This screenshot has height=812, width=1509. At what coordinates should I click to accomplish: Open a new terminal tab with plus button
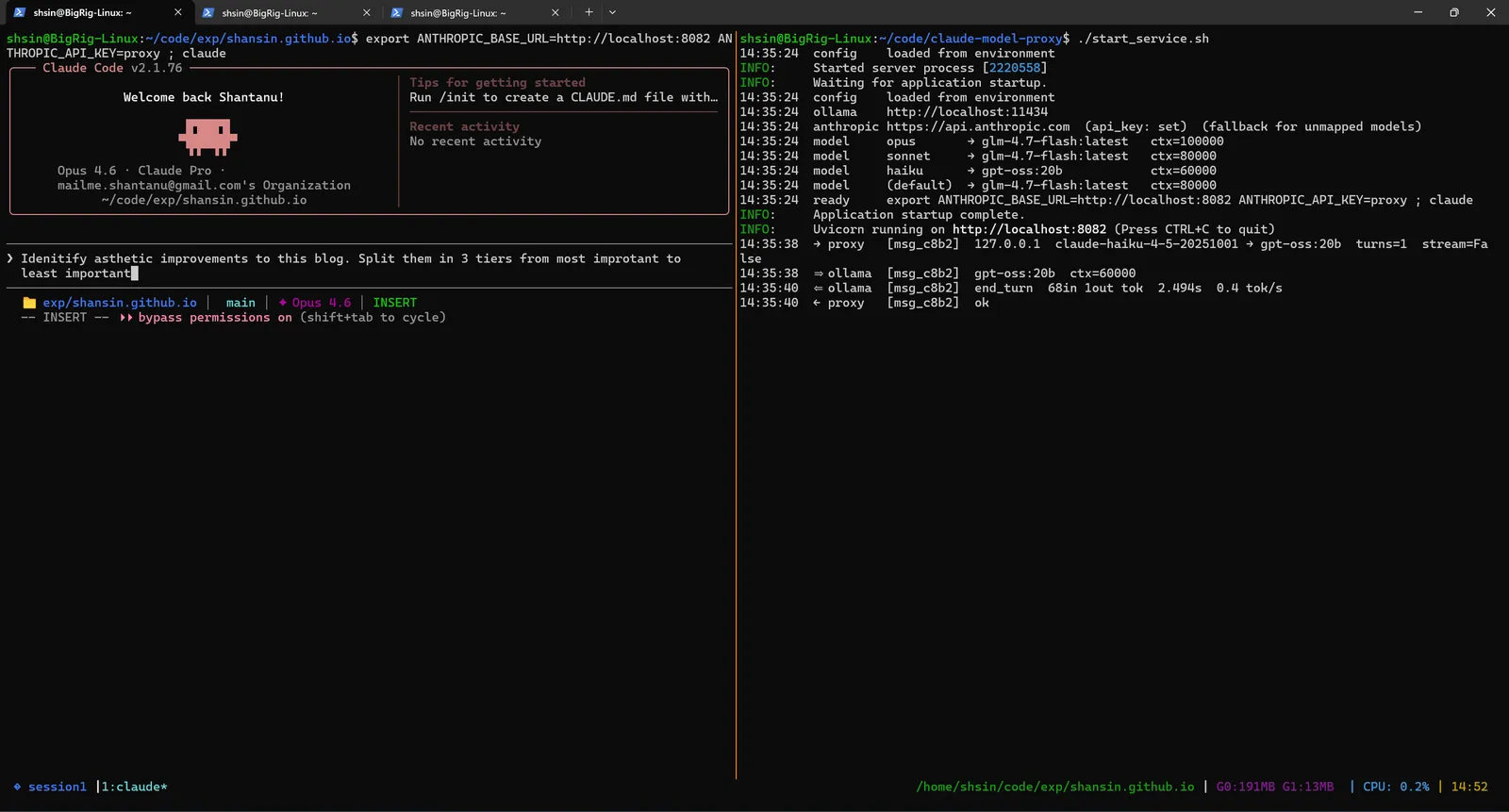coord(589,12)
